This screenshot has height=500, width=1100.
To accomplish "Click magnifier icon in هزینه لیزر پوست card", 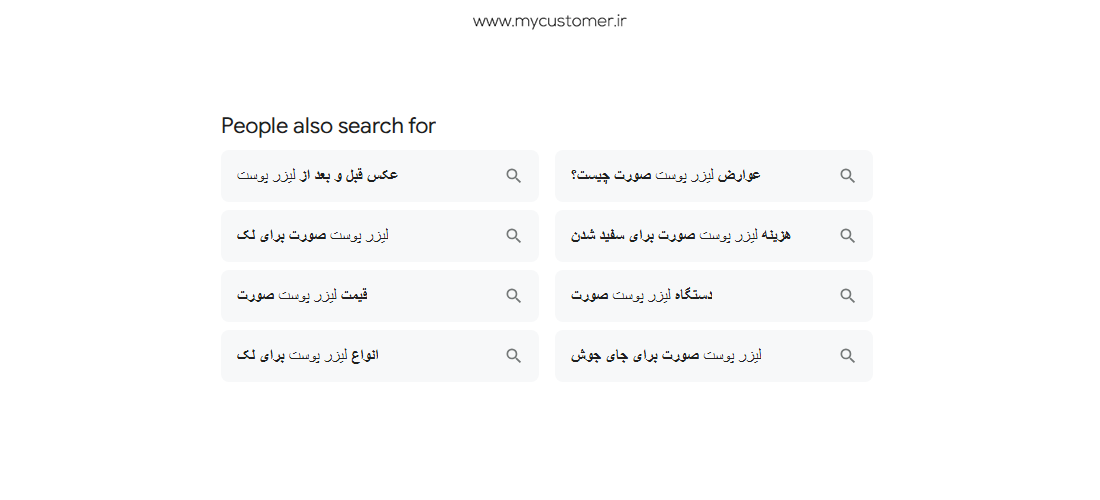I will pyautogui.click(x=847, y=236).
